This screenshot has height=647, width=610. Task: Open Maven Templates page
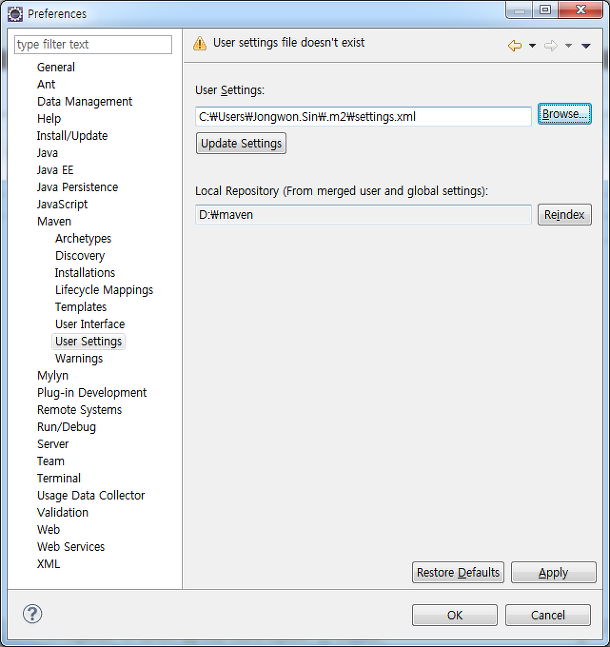click(81, 307)
